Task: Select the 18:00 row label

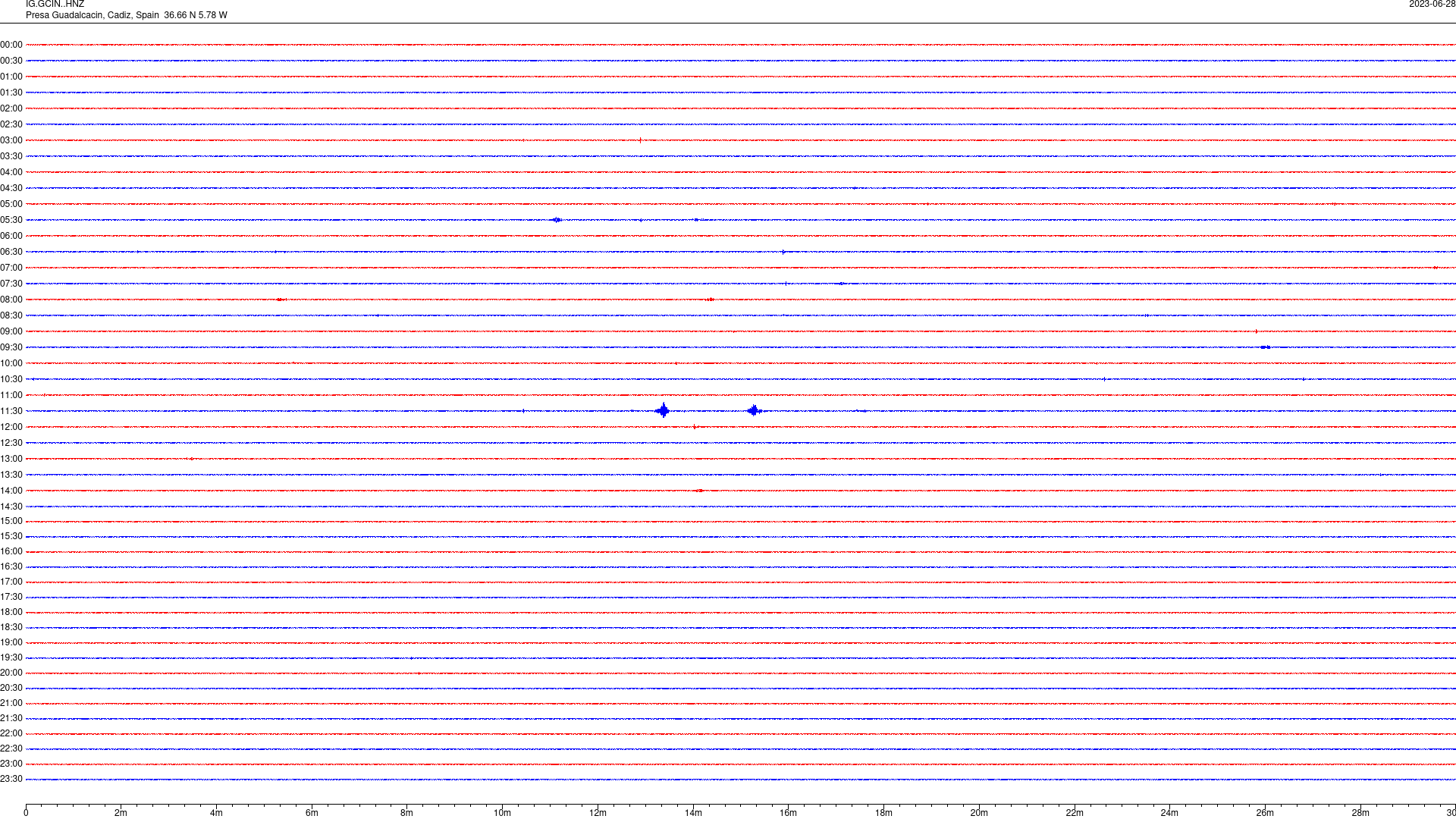Action: [11, 612]
